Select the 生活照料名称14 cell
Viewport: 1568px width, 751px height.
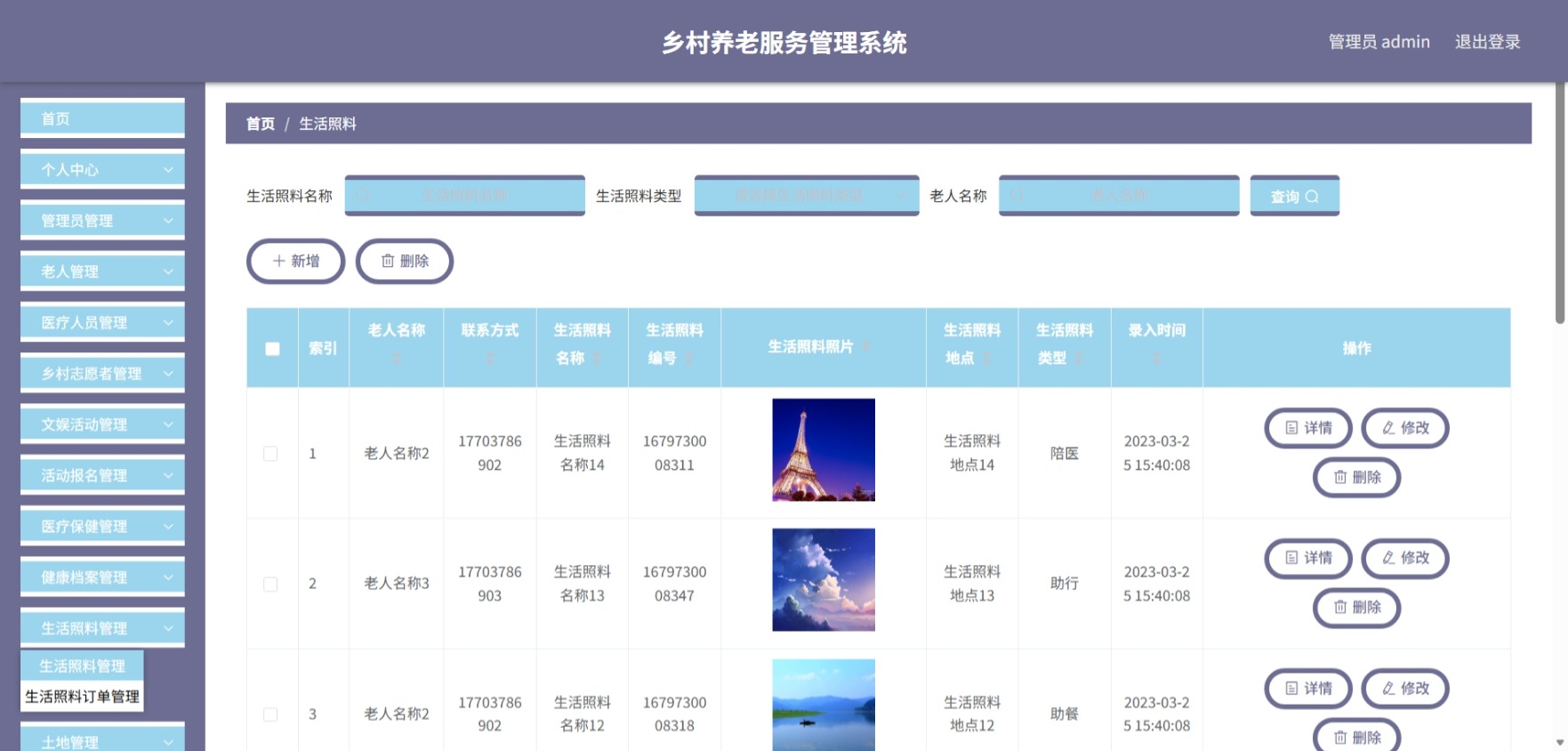point(583,453)
